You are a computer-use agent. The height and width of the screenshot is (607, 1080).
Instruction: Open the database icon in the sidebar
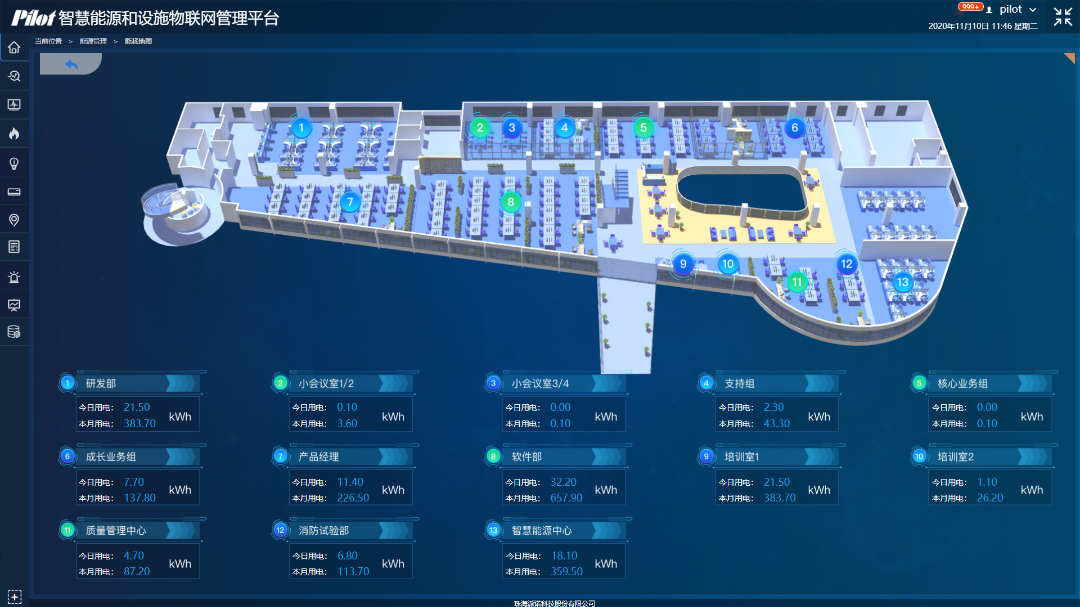pos(14,332)
